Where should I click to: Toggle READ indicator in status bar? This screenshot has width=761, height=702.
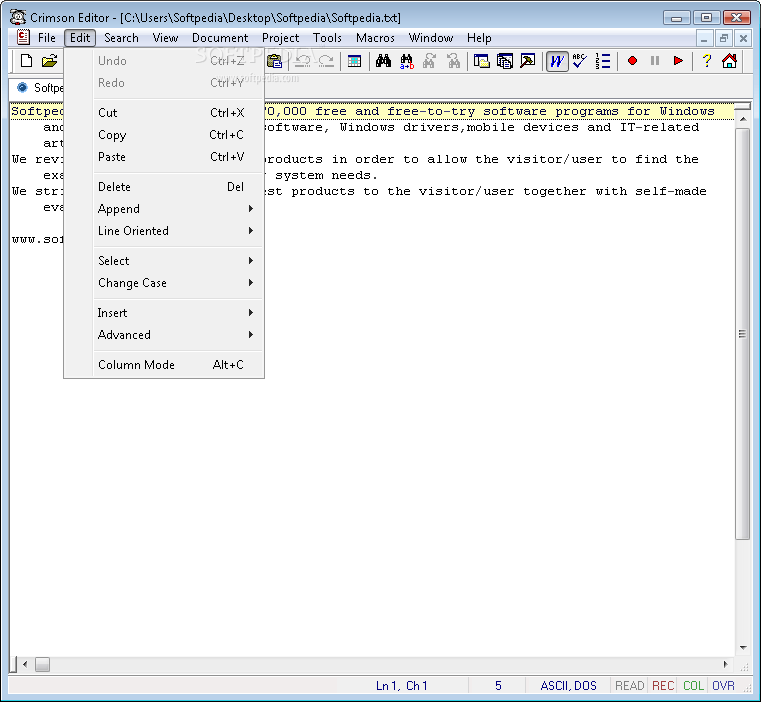629,685
